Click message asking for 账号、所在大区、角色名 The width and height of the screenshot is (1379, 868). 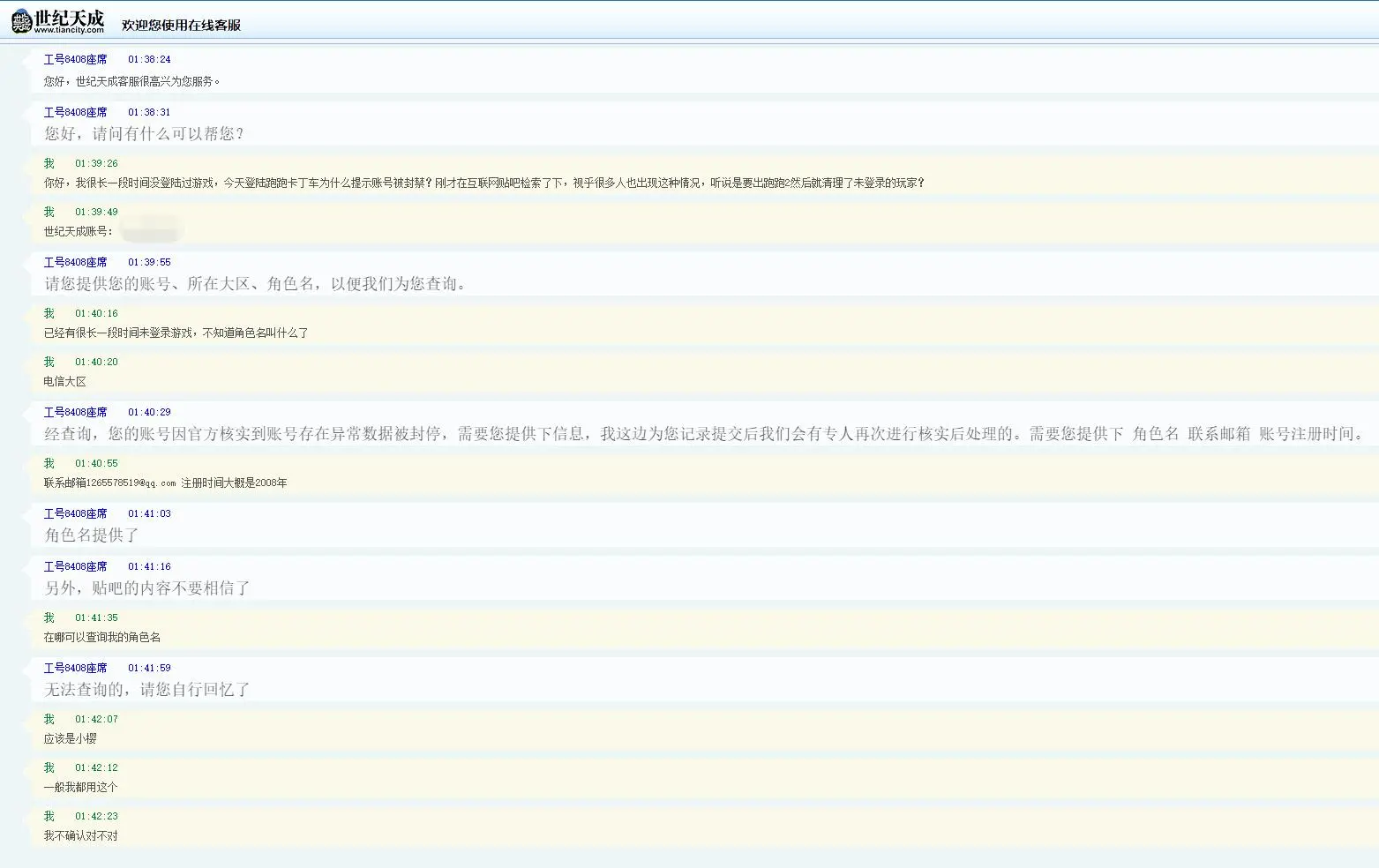click(x=256, y=284)
